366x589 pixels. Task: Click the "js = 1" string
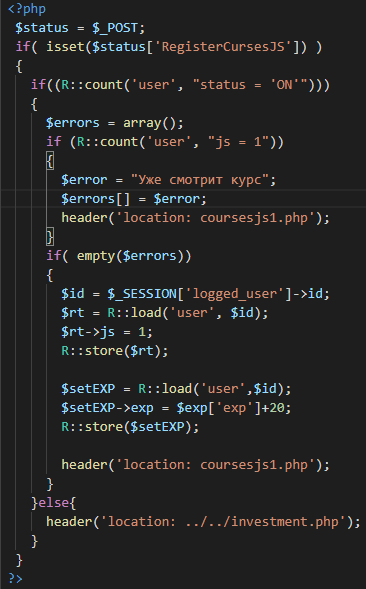(239, 142)
